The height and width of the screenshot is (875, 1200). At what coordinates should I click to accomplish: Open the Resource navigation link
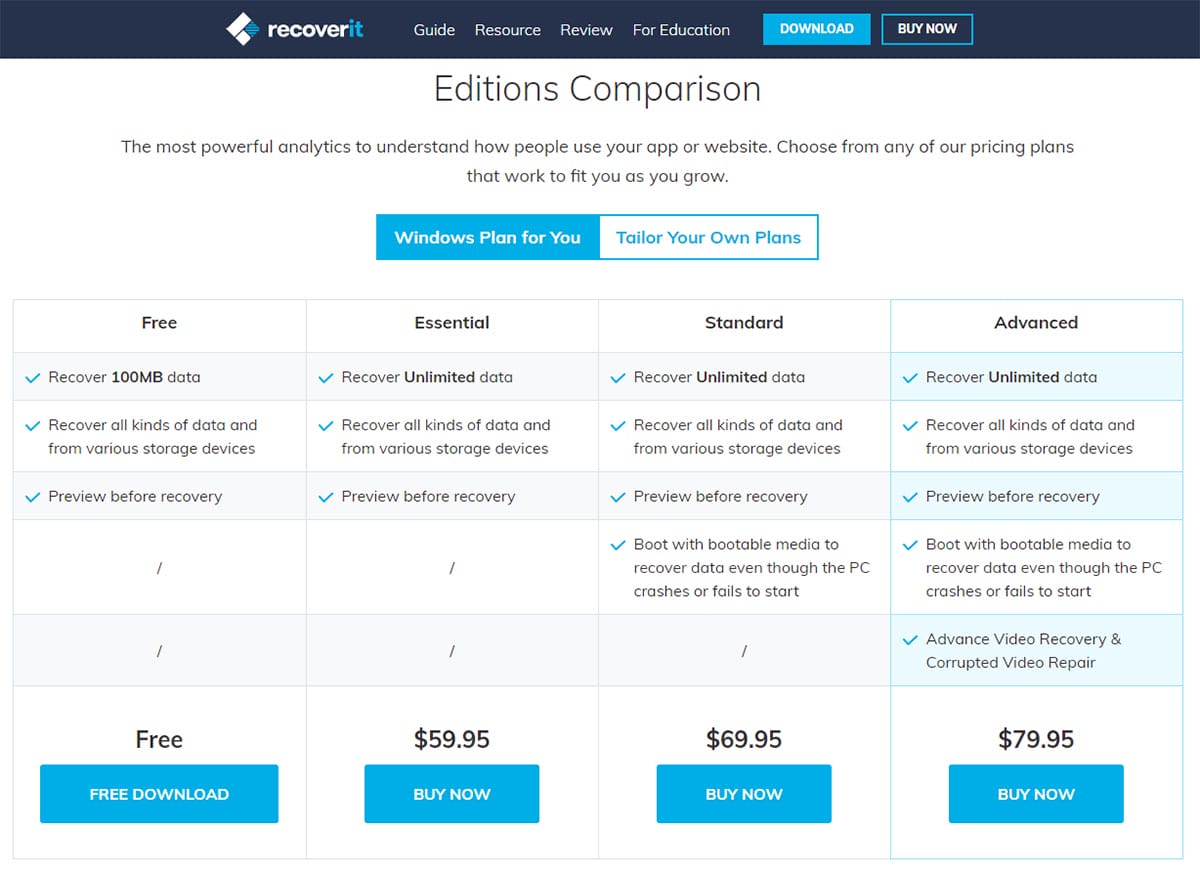click(x=507, y=30)
